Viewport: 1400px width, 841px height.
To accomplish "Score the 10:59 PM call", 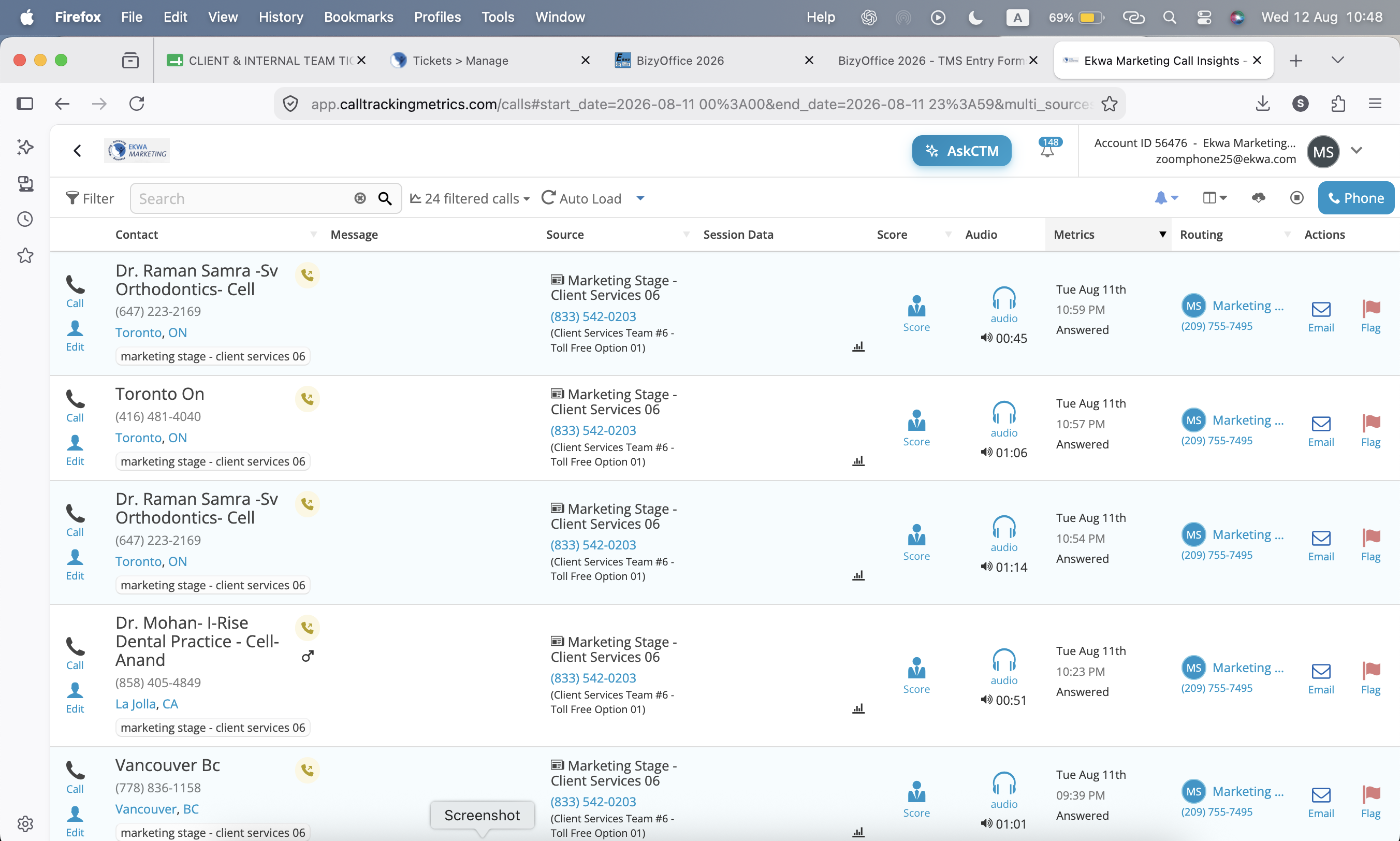I will (x=916, y=314).
